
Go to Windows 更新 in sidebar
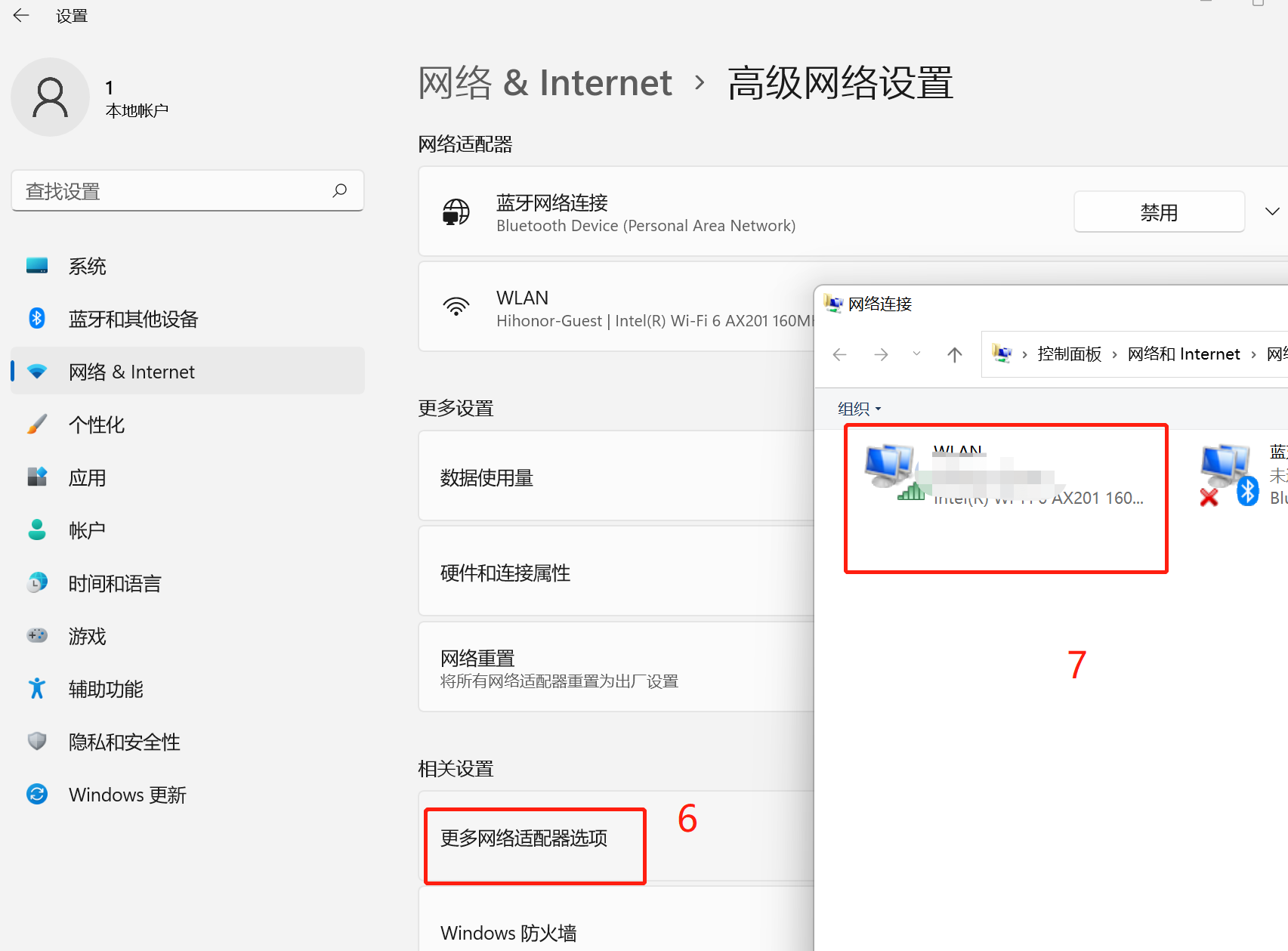click(x=127, y=795)
